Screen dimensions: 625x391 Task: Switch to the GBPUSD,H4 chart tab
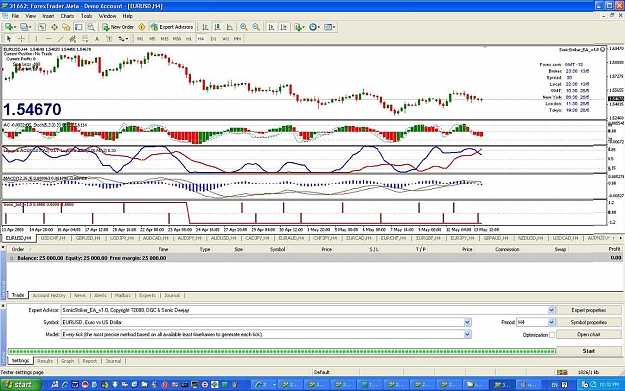pyautogui.click(x=88, y=238)
